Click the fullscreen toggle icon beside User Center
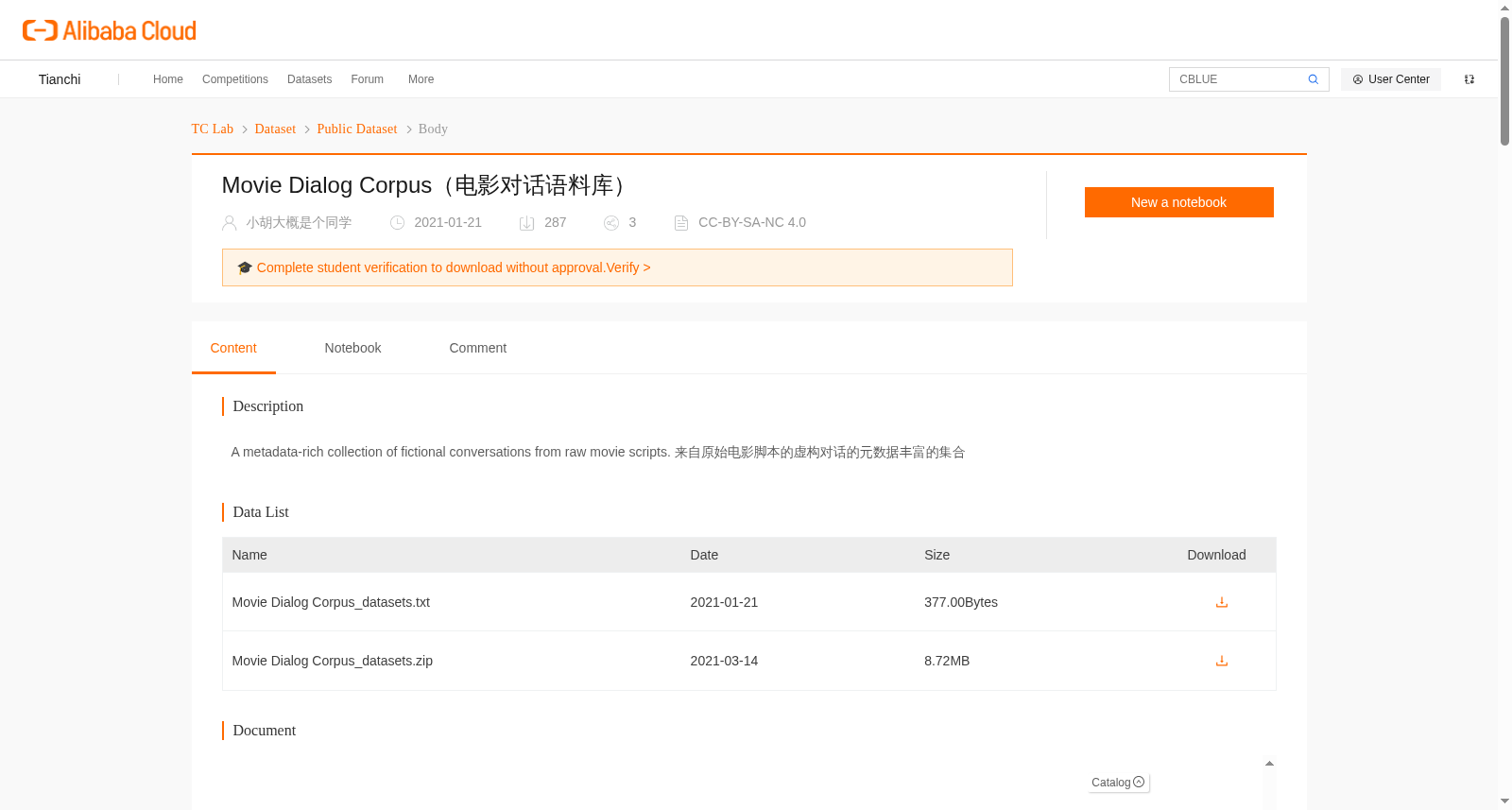Screen dimensions: 1512x810 pos(1469,79)
